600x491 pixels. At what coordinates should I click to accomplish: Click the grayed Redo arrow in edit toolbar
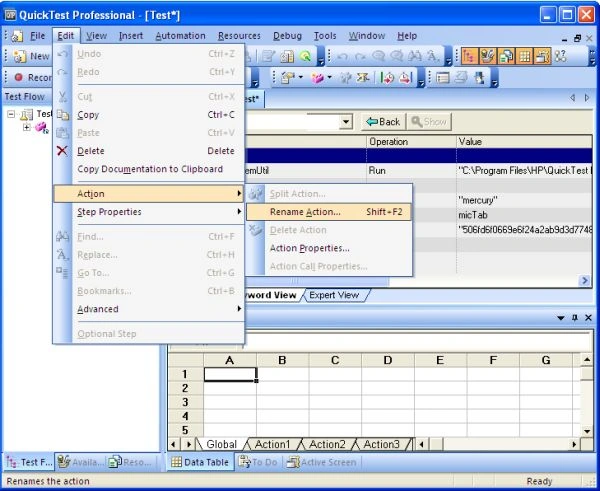(360, 57)
